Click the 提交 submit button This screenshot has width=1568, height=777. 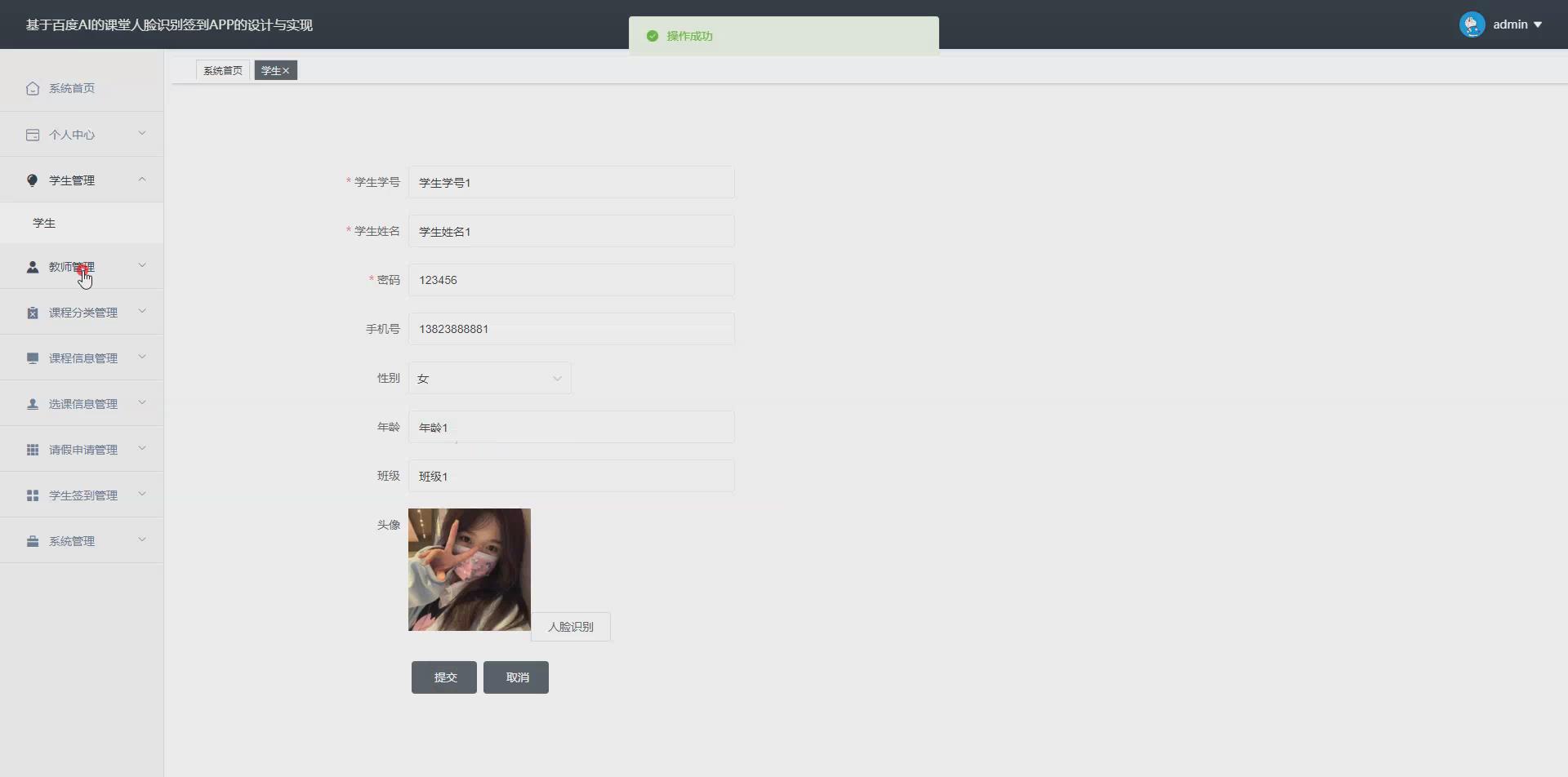pos(444,677)
